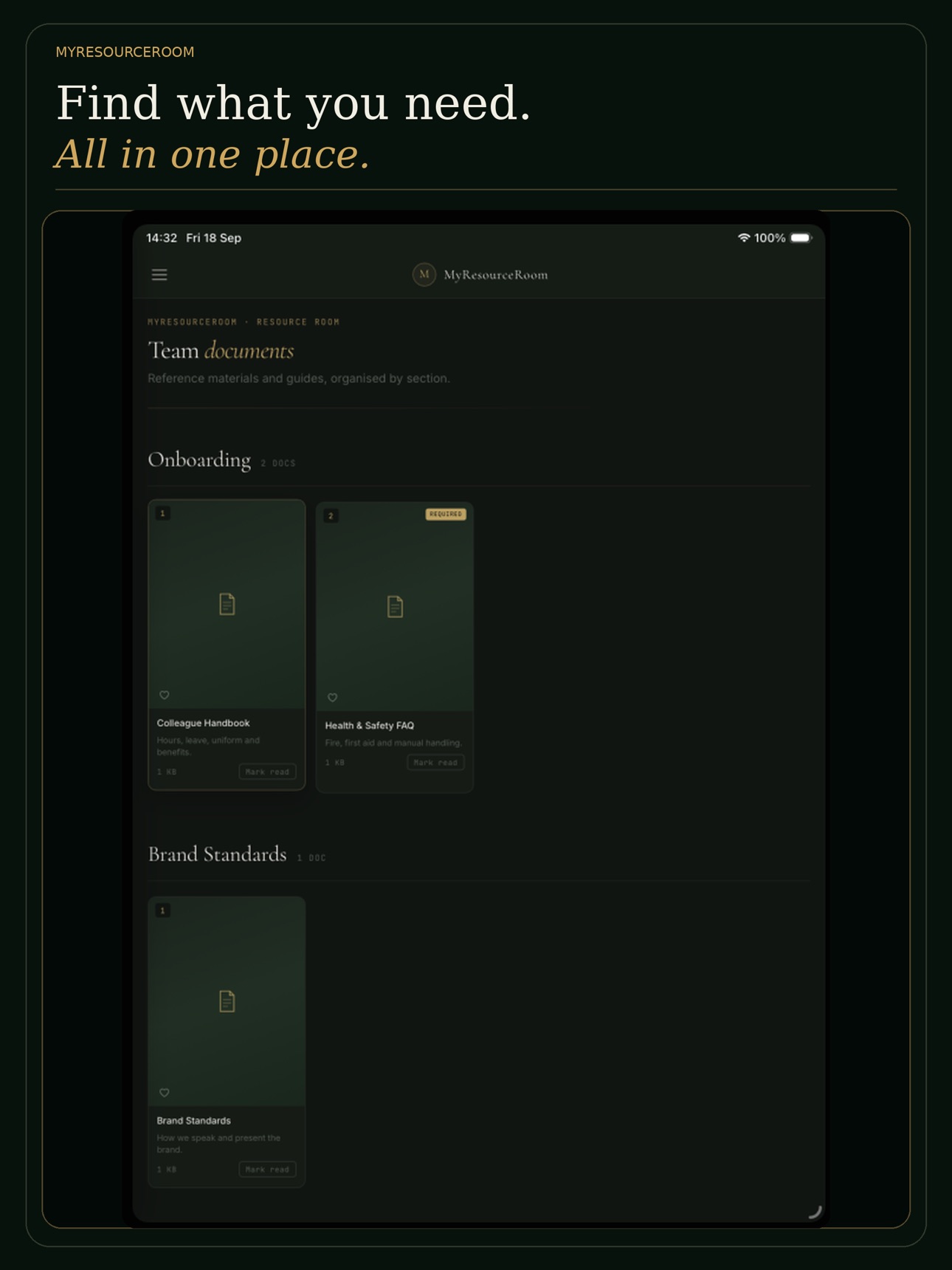
Task: Favorite the Brand Standards document heart
Action: 165,1092
